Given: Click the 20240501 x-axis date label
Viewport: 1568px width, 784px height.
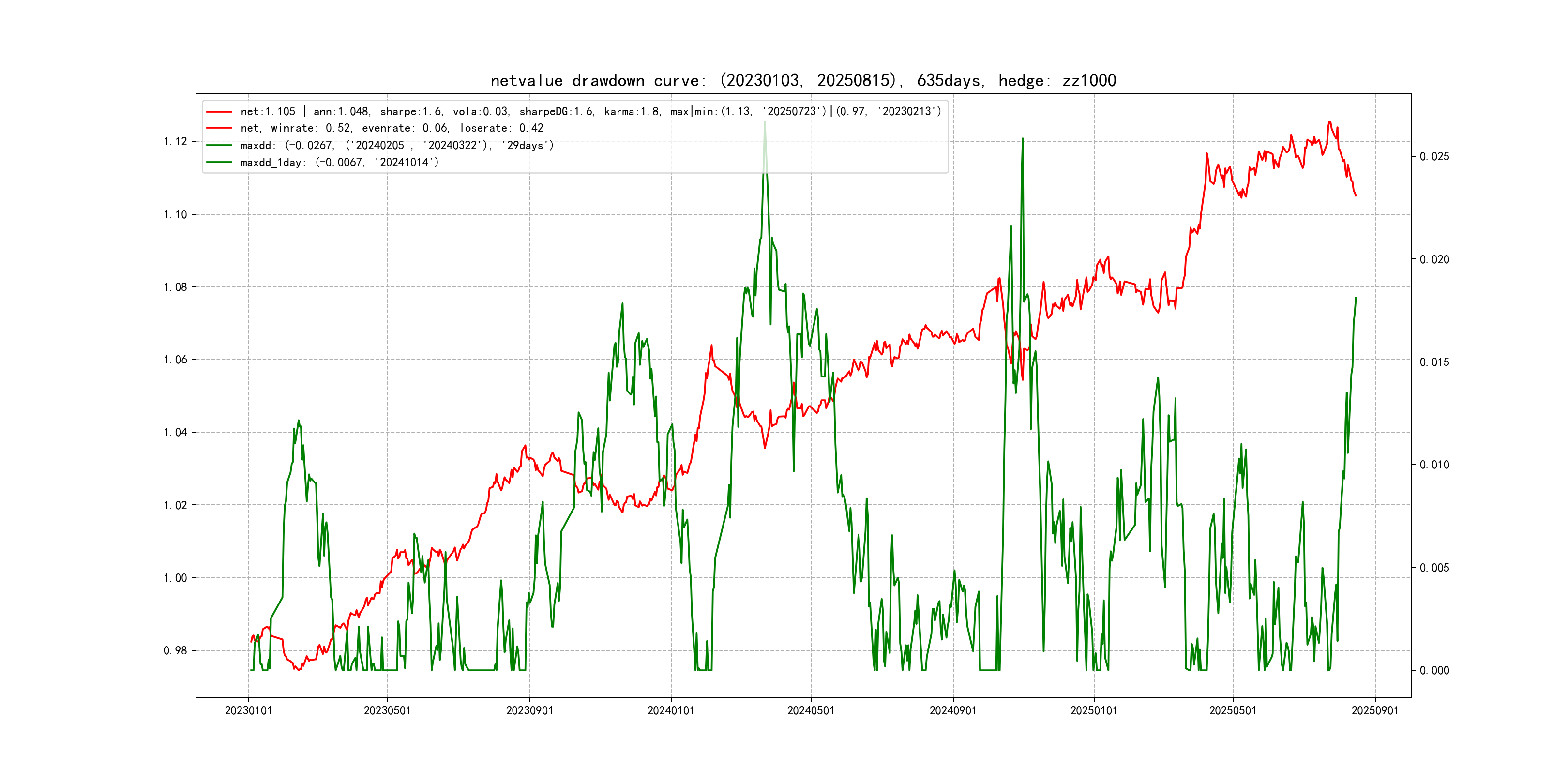Looking at the screenshot, I should pos(811,711).
